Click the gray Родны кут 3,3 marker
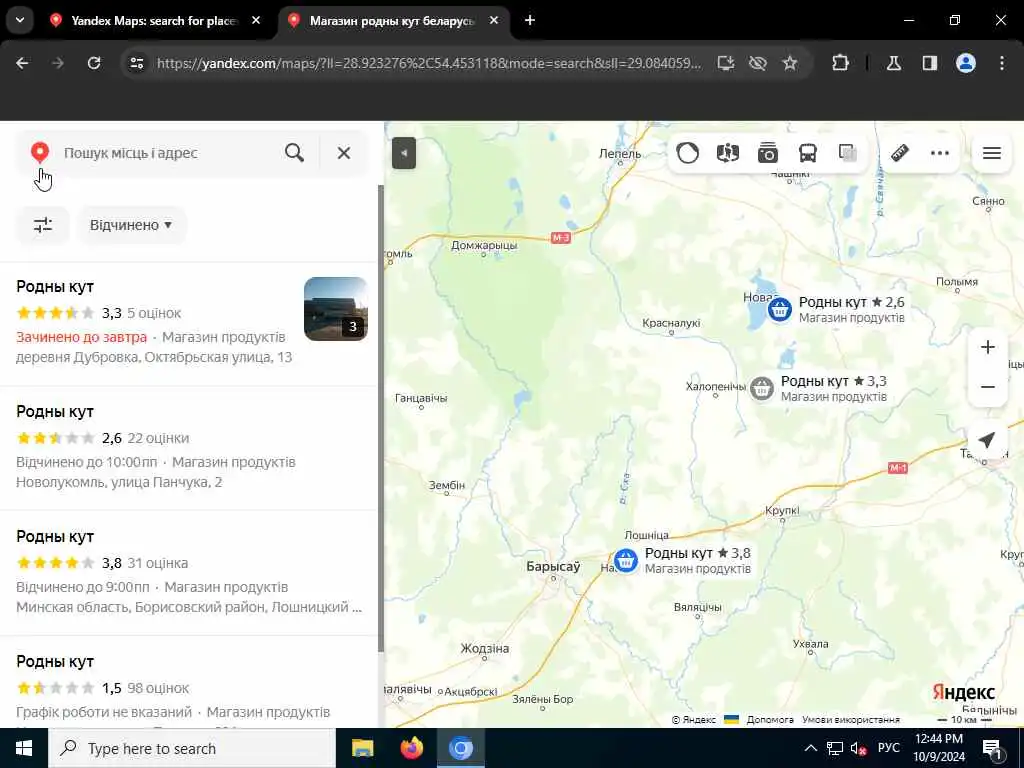The width and height of the screenshot is (1024, 768). click(x=761, y=388)
